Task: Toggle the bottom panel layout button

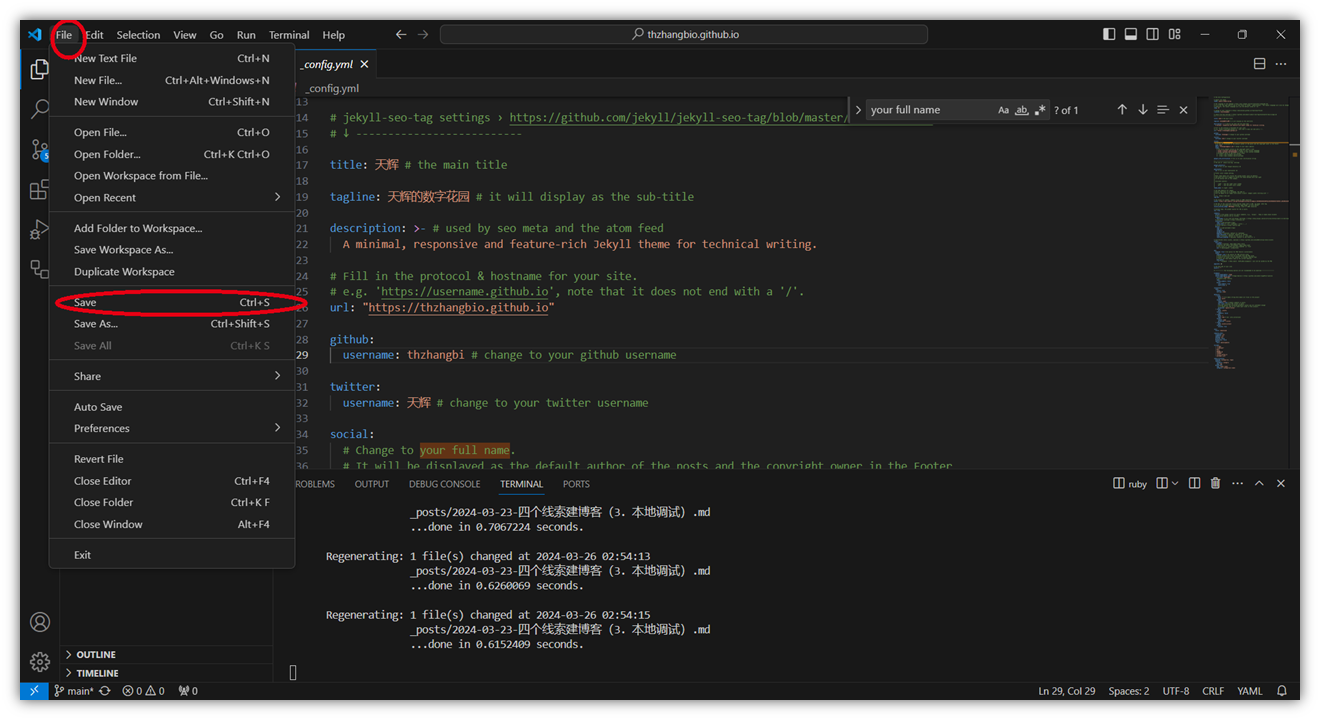Action: point(1131,35)
